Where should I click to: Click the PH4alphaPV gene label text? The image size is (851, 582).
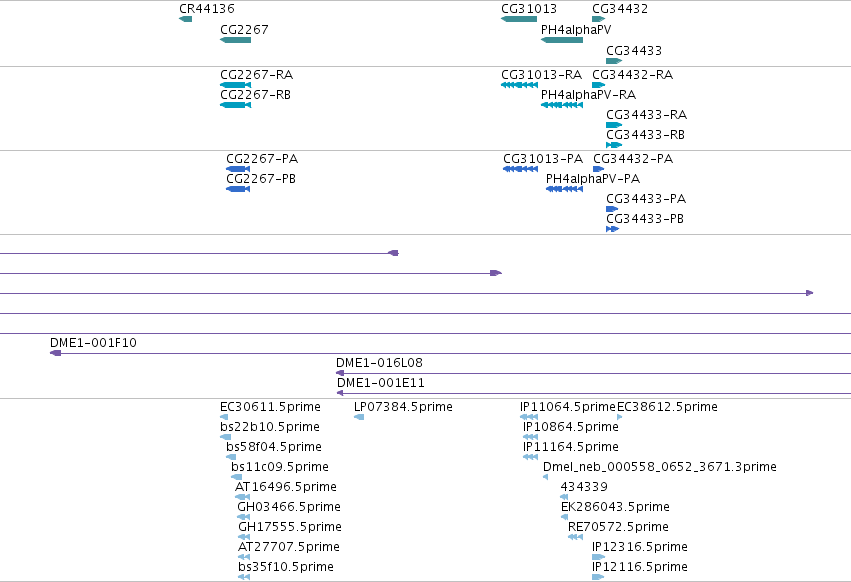click(x=576, y=30)
